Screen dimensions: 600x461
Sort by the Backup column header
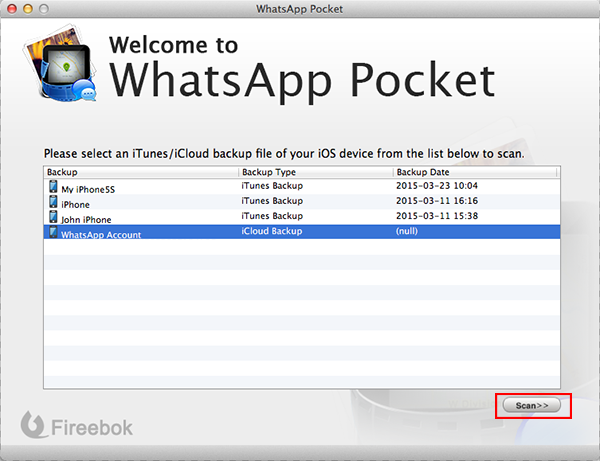point(141,172)
